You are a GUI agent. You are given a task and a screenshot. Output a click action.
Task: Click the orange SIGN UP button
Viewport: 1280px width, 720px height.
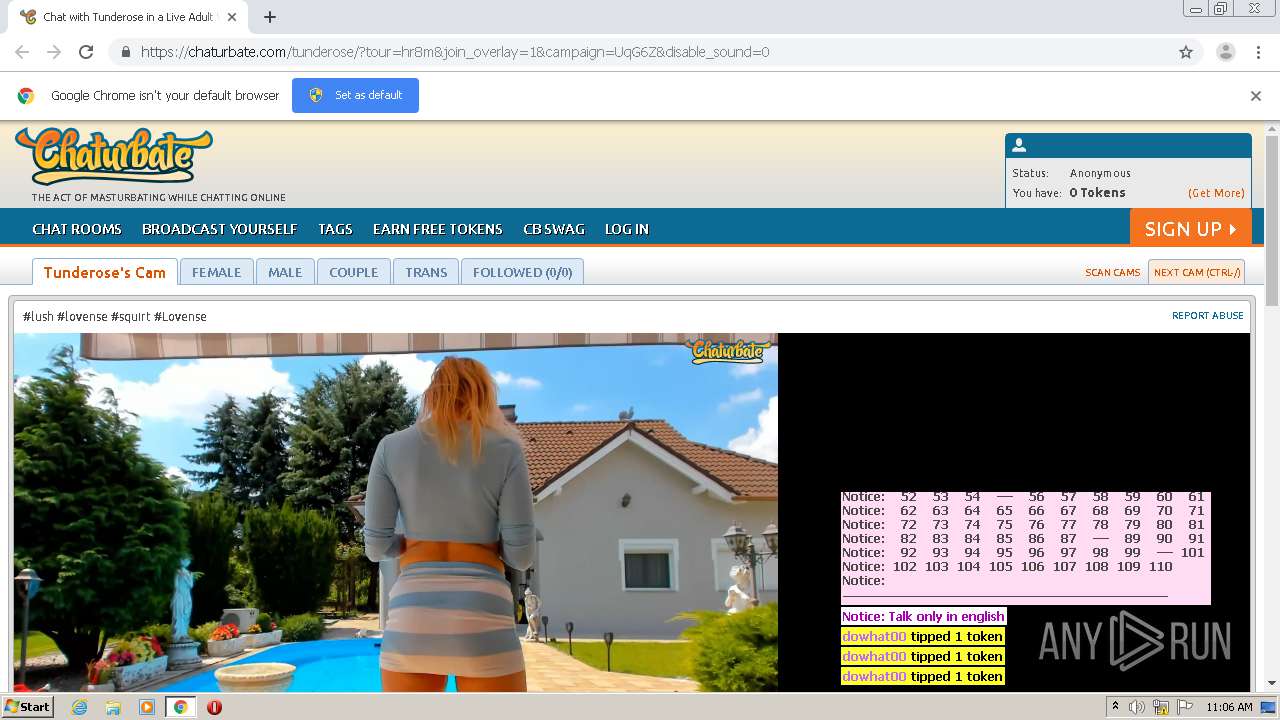click(1190, 228)
